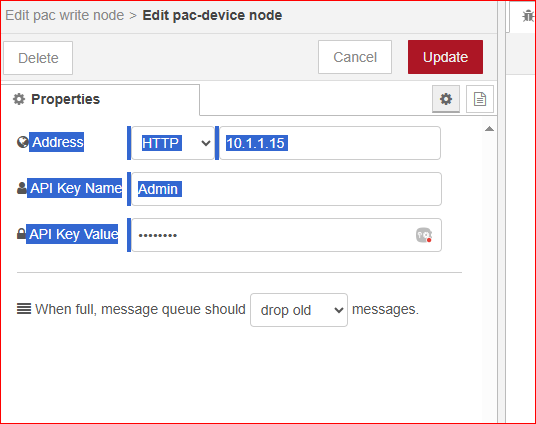Image resolution: width=536 pixels, height=424 pixels.
Task: Open the HTTP protocol dropdown
Action: (173, 143)
